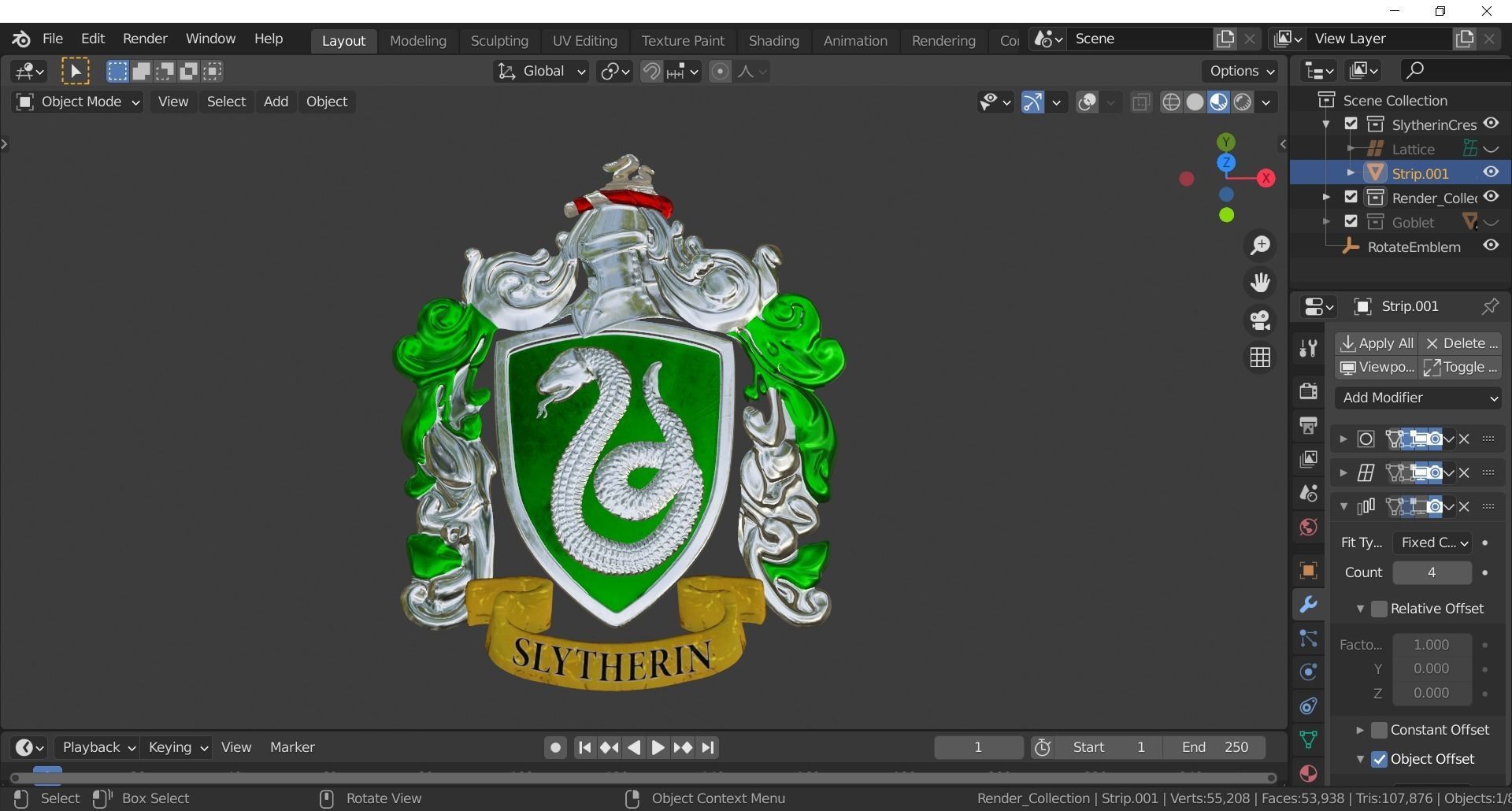Open Physics properties tab

click(1308, 672)
